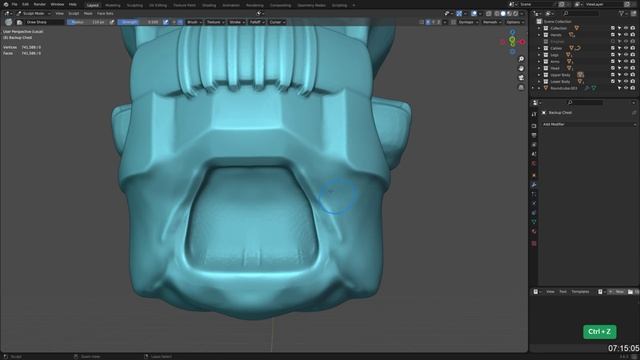Open the Cursor settings dropdown
Viewport: 640px width, 360px height.
(x=277, y=22)
